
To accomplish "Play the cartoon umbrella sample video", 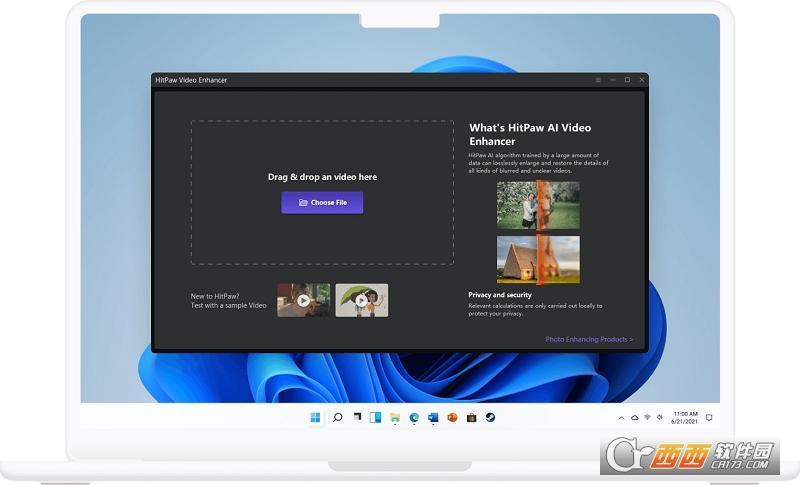I will pyautogui.click(x=362, y=300).
